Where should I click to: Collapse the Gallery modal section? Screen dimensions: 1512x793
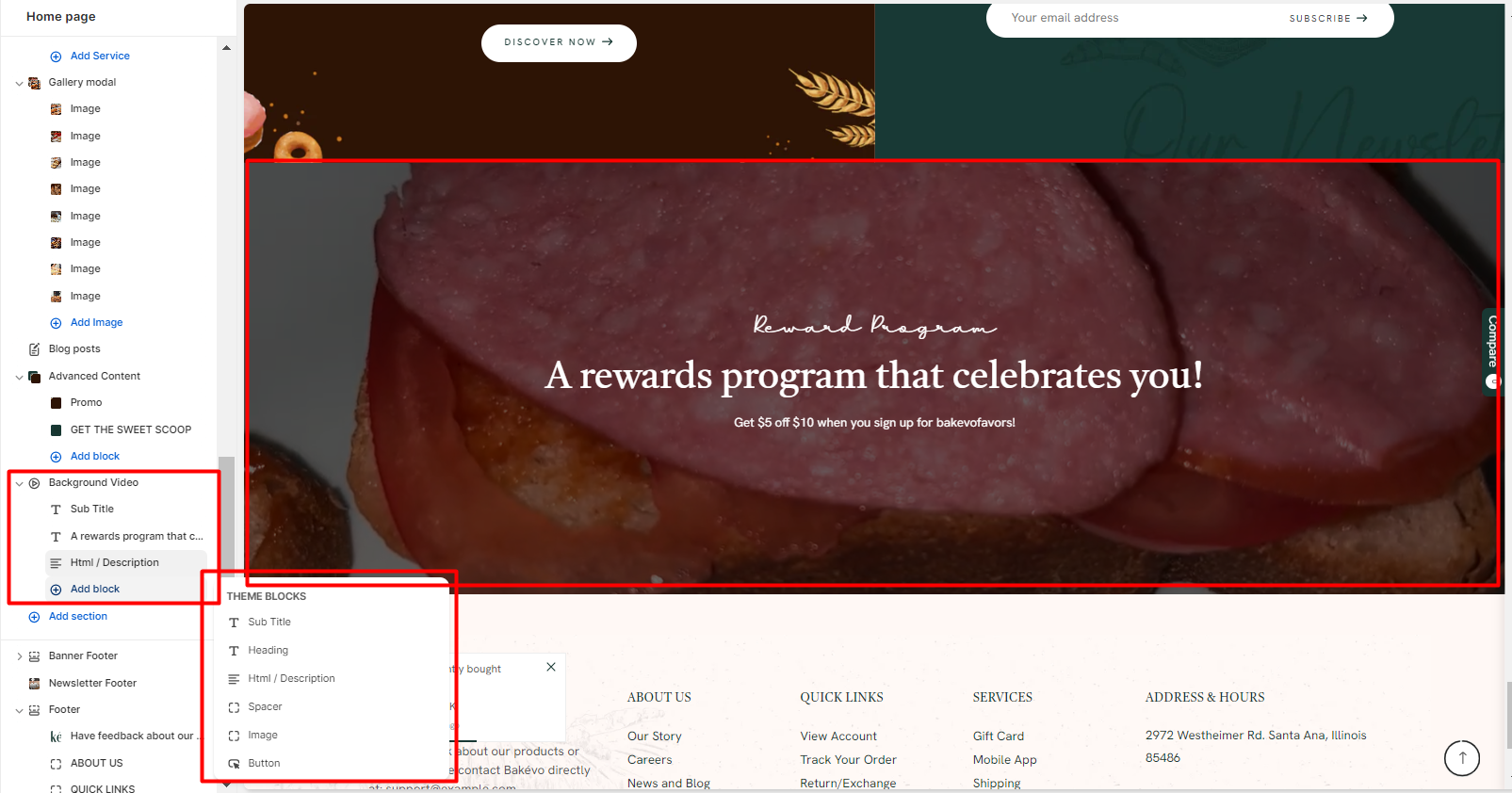click(19, 83)
